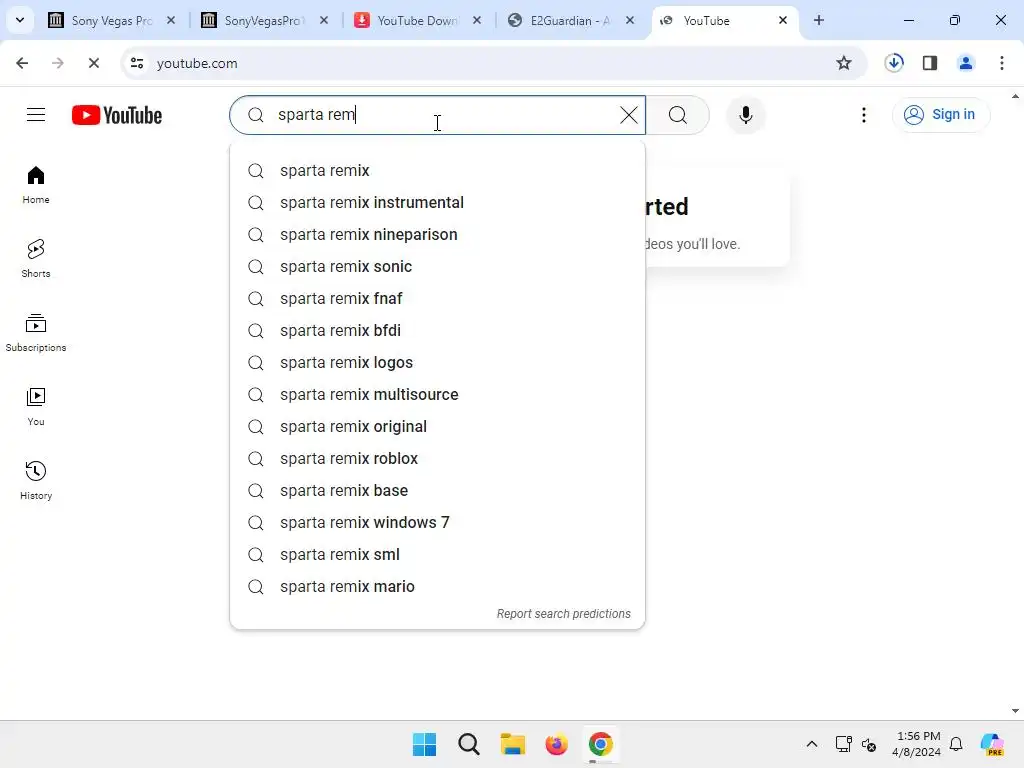Open Chrome profile icon
This screenshot has width=1024, height=768.
click(x=966, y=63)
